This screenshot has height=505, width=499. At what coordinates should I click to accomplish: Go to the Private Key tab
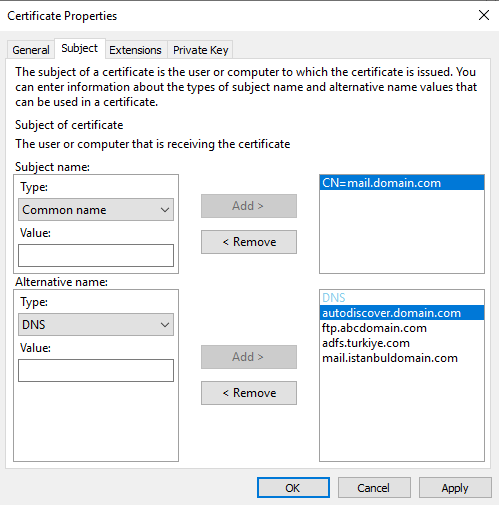click(x=200, y=50)
